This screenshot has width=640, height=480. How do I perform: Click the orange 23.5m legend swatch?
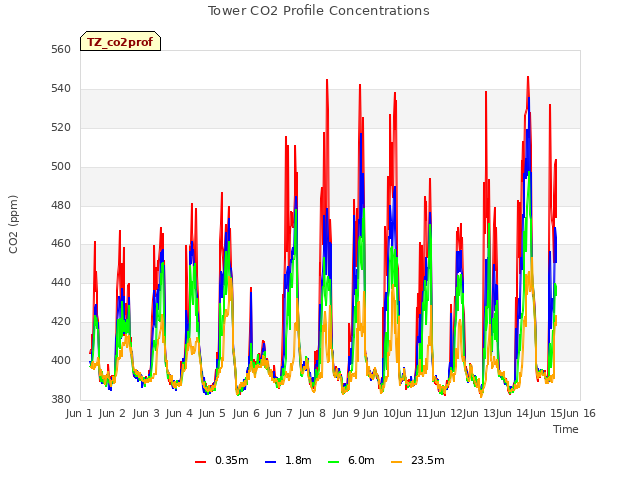pyautogui.click(x=396, y=461)
